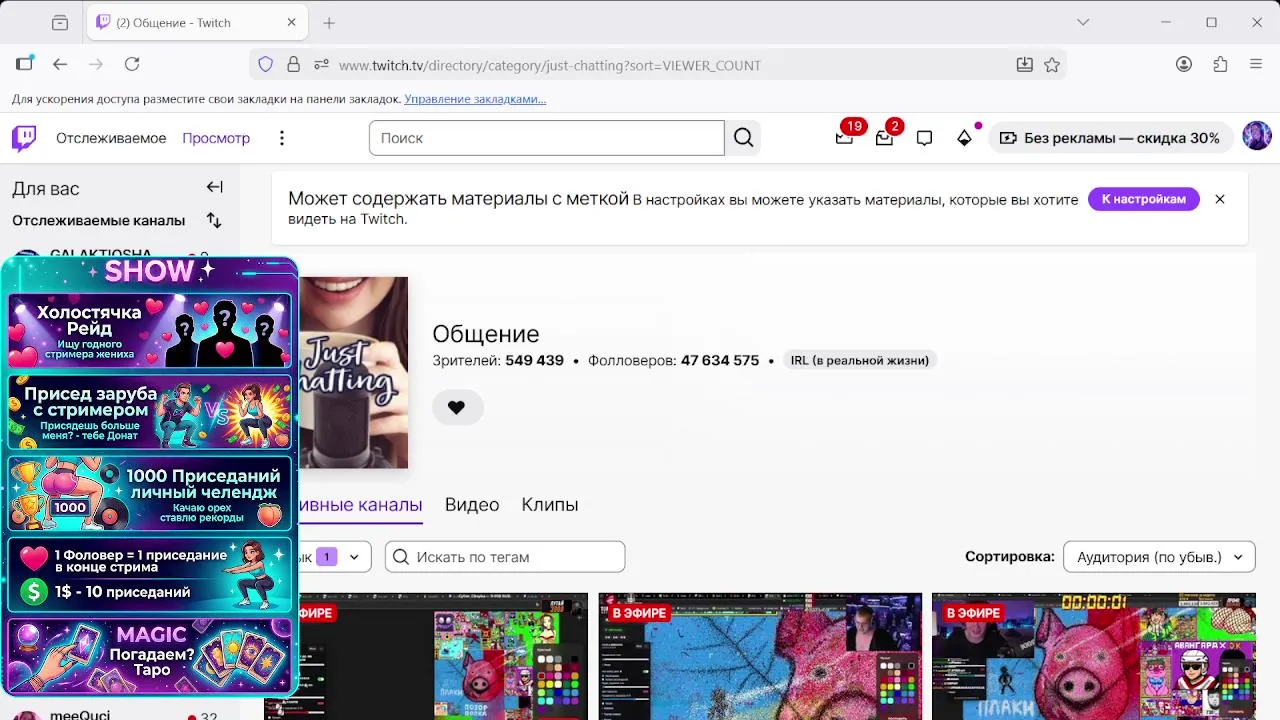Select the Общение - Twitch browser tab

[196, 22]
